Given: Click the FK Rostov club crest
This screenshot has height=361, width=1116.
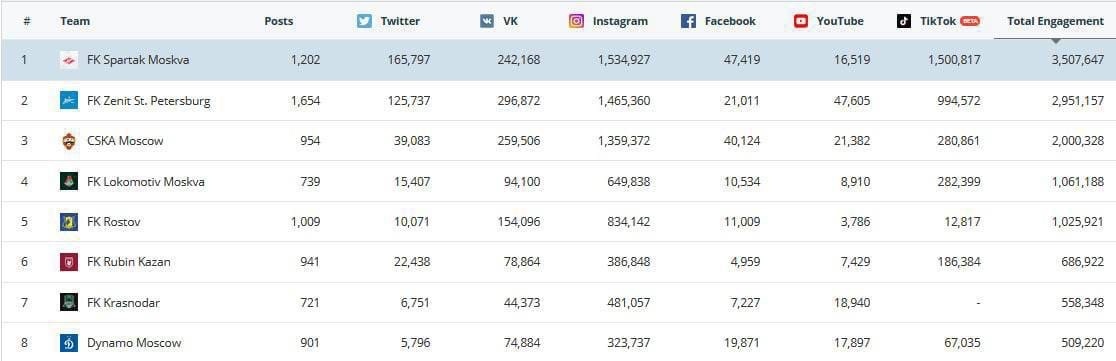Looking at the screenshot, I should 69,222.
